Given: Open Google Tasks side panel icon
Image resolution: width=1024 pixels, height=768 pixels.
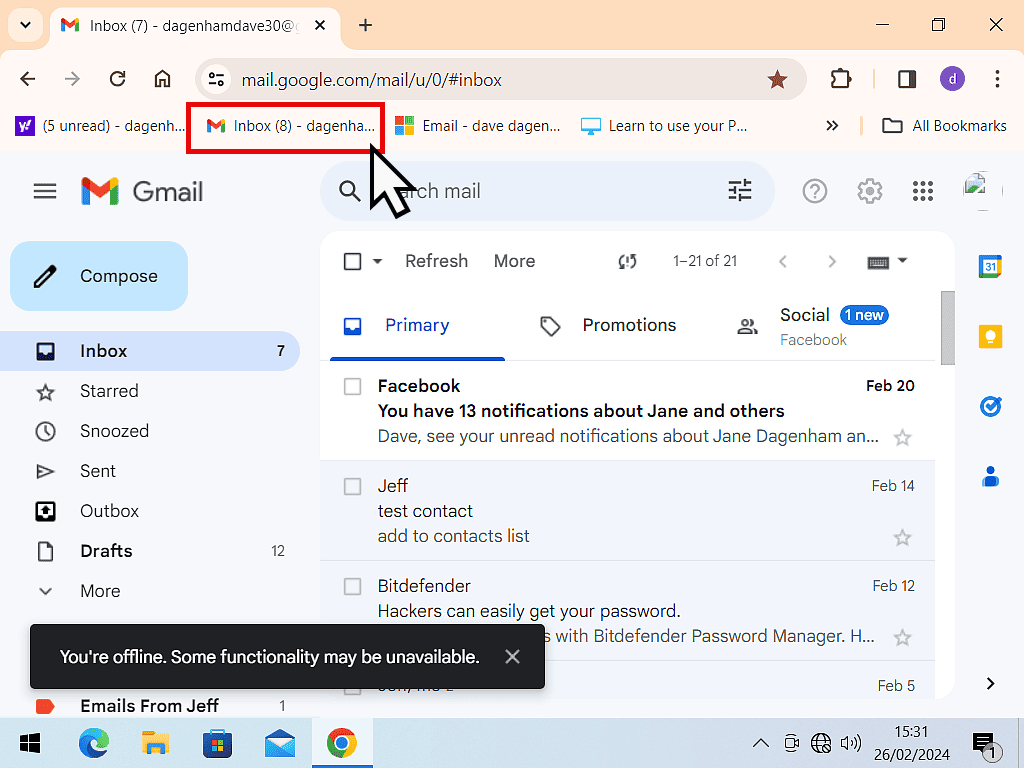Looking at the screenshot, I should (x=990, y=406).
